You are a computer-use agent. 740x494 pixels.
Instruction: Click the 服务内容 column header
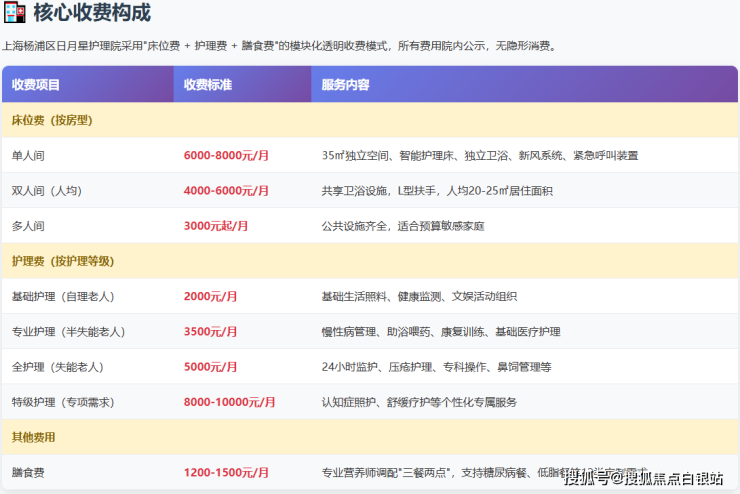345,85
